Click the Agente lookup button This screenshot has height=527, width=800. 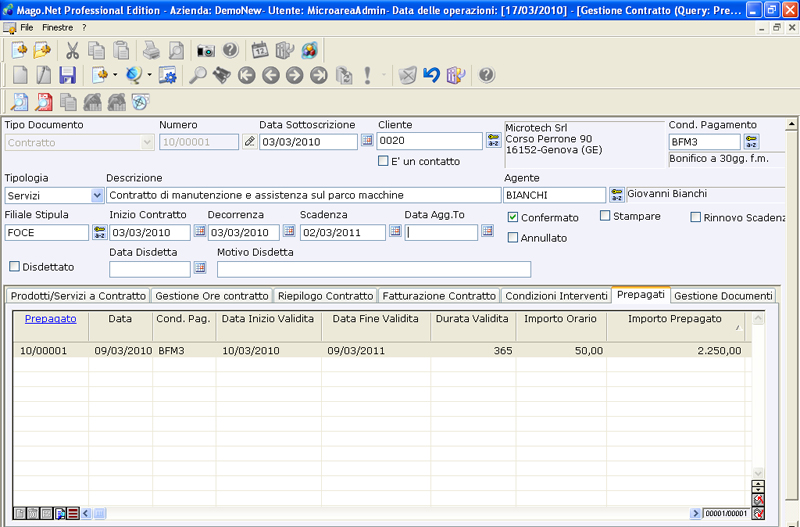click(x=617, y=194)
